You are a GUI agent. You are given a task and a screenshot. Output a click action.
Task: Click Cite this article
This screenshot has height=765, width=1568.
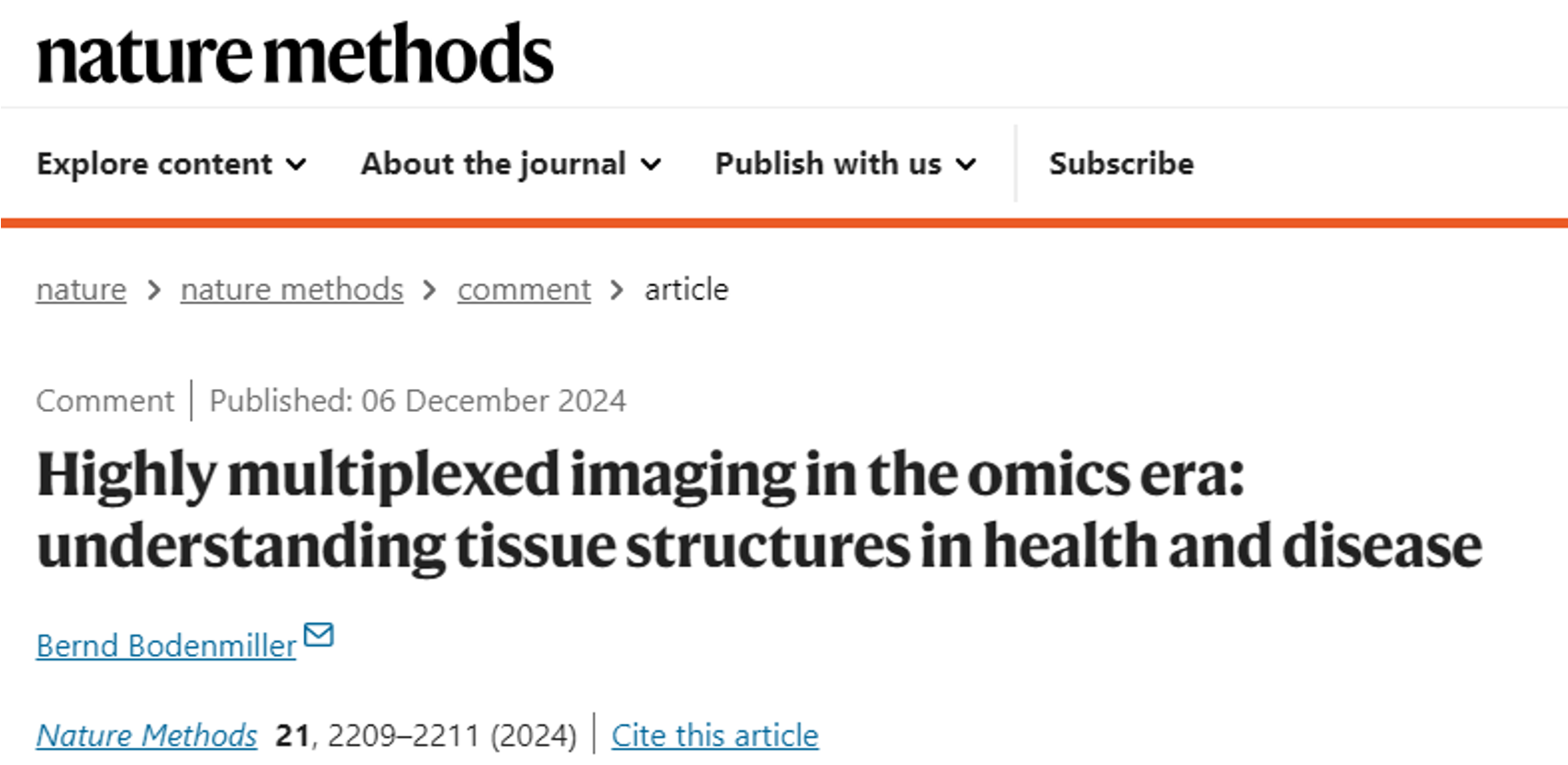click(714, 736)
